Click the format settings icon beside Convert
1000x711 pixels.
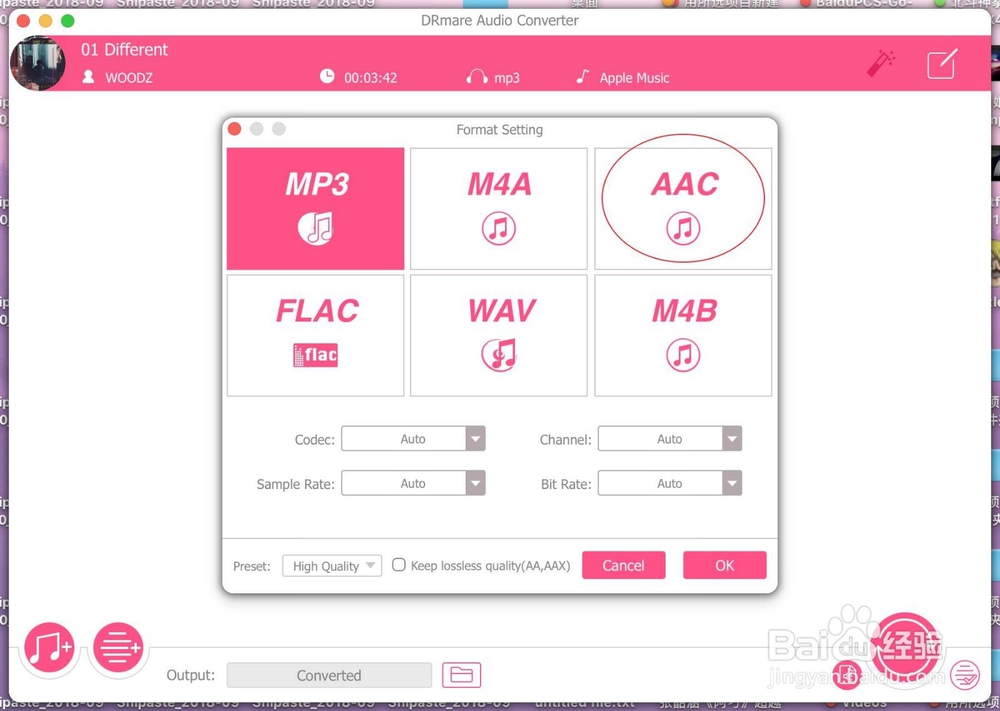click(x=846, y=675)
